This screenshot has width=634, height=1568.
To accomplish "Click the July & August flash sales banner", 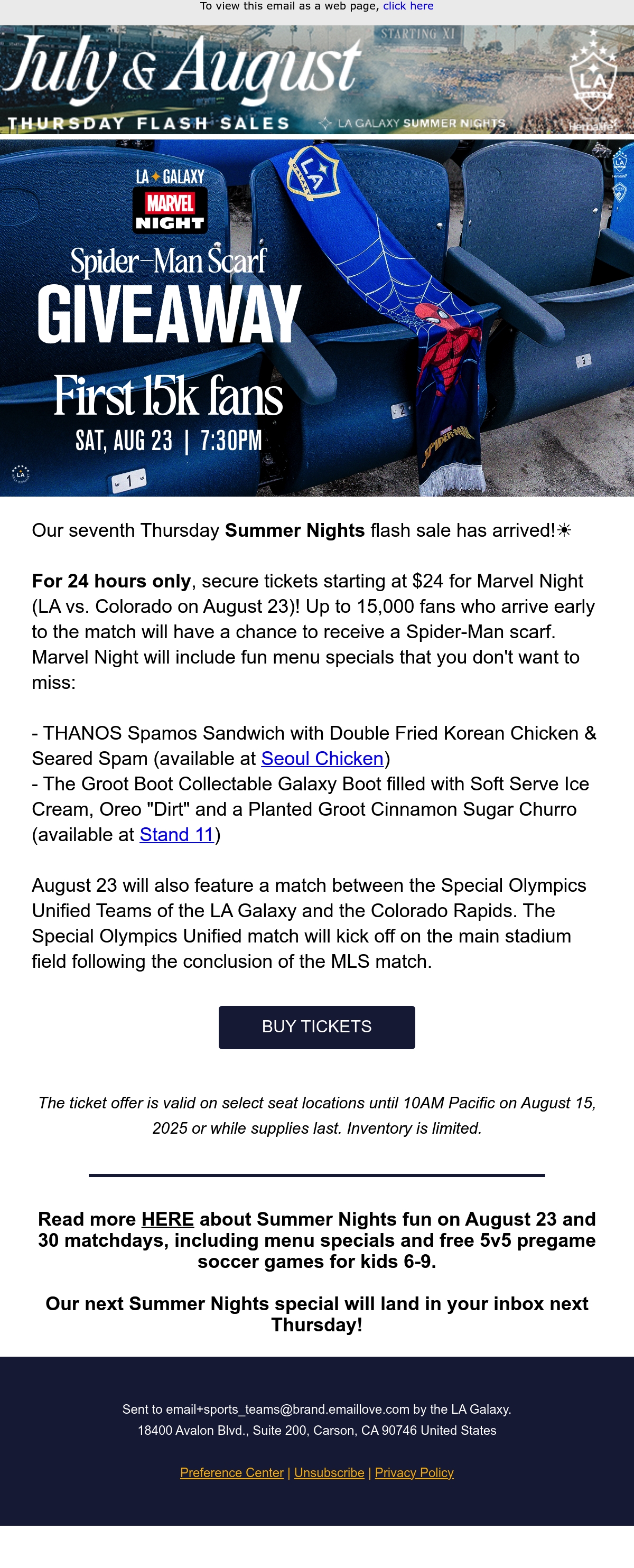I will click(x=317, y=80).
